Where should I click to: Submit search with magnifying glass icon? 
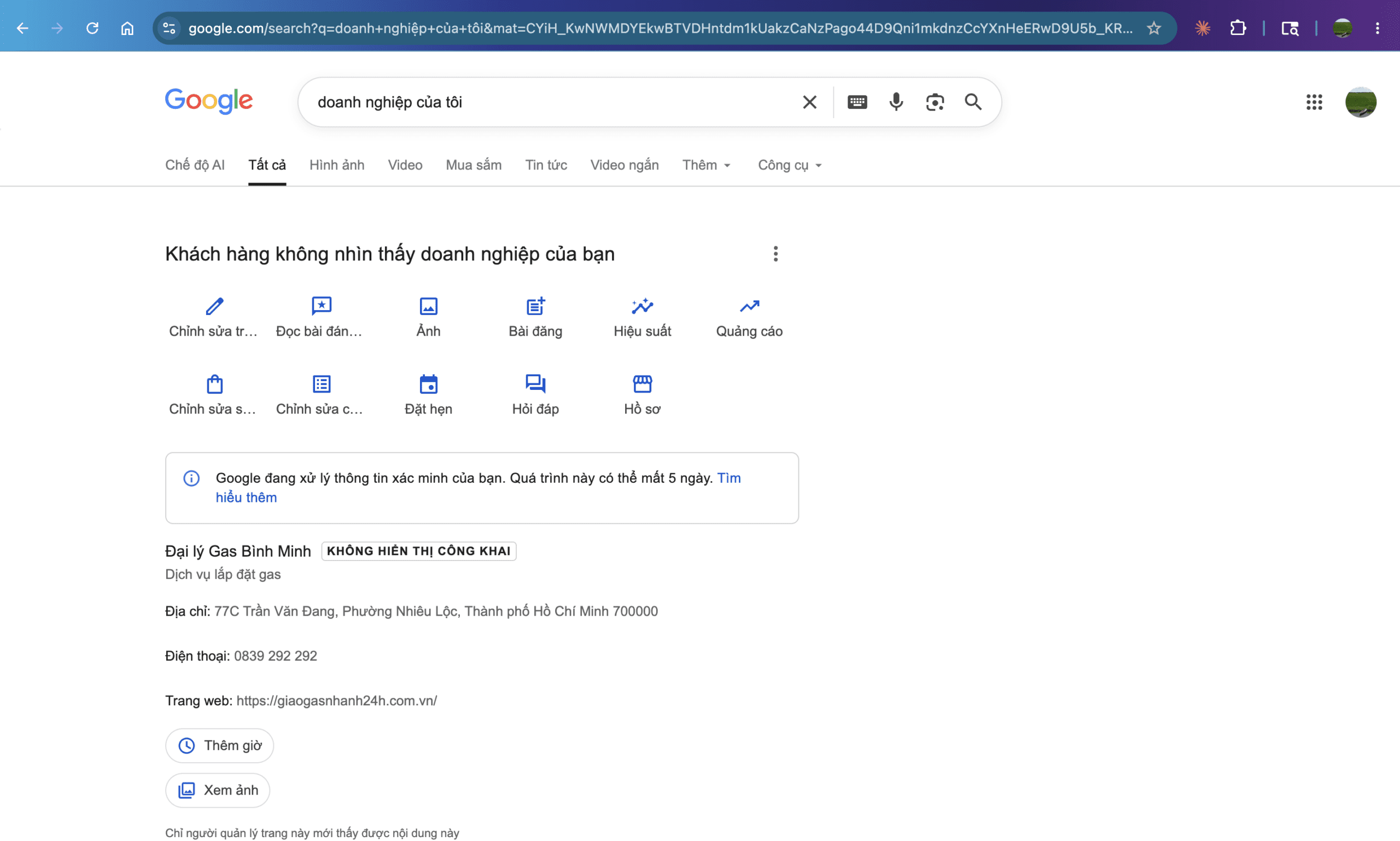pyautogui.click(x=973, y=102)
